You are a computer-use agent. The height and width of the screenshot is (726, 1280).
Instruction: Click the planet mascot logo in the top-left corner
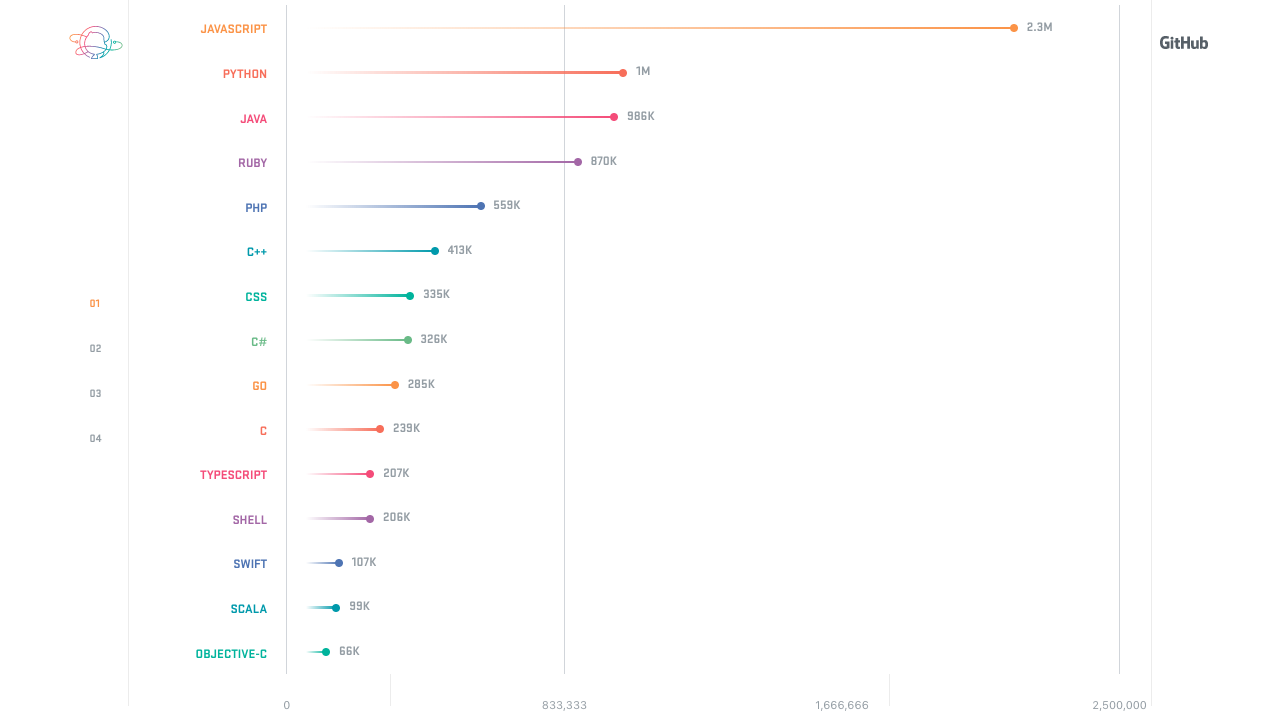pos(95,42)
